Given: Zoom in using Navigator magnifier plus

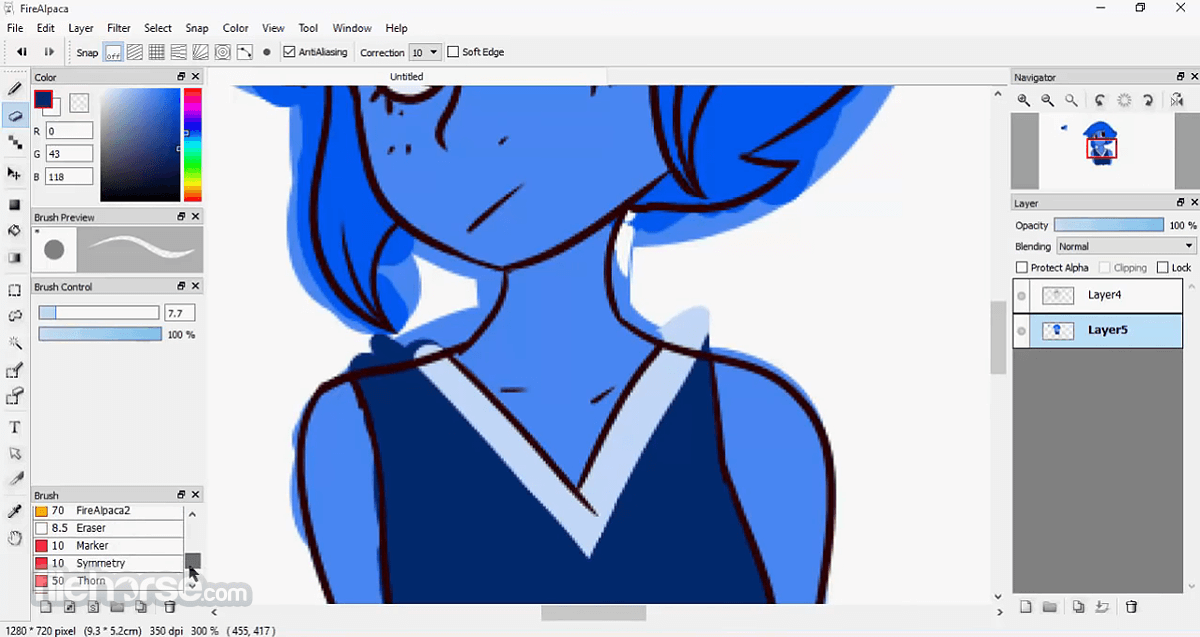Looking at the screenshot, I should click(x=1024, y=100).
